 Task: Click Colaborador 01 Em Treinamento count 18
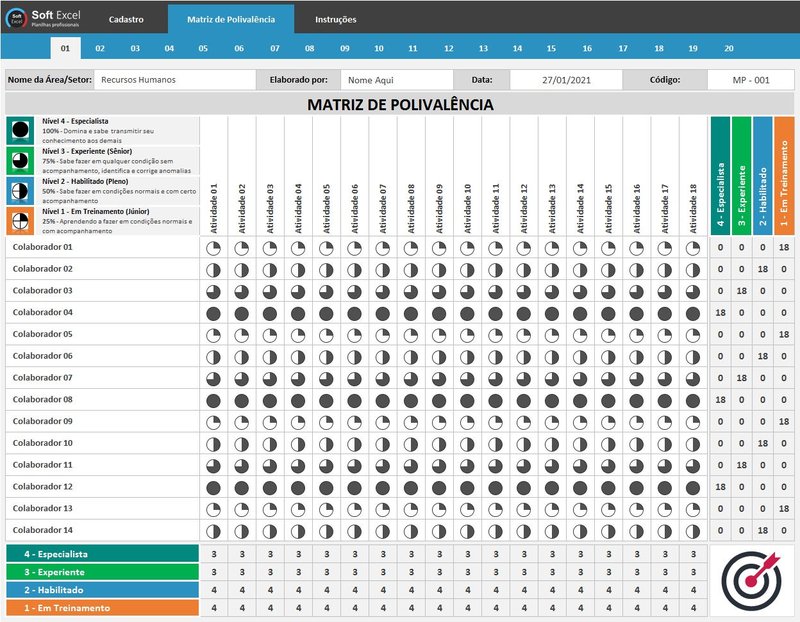[784, 247]
